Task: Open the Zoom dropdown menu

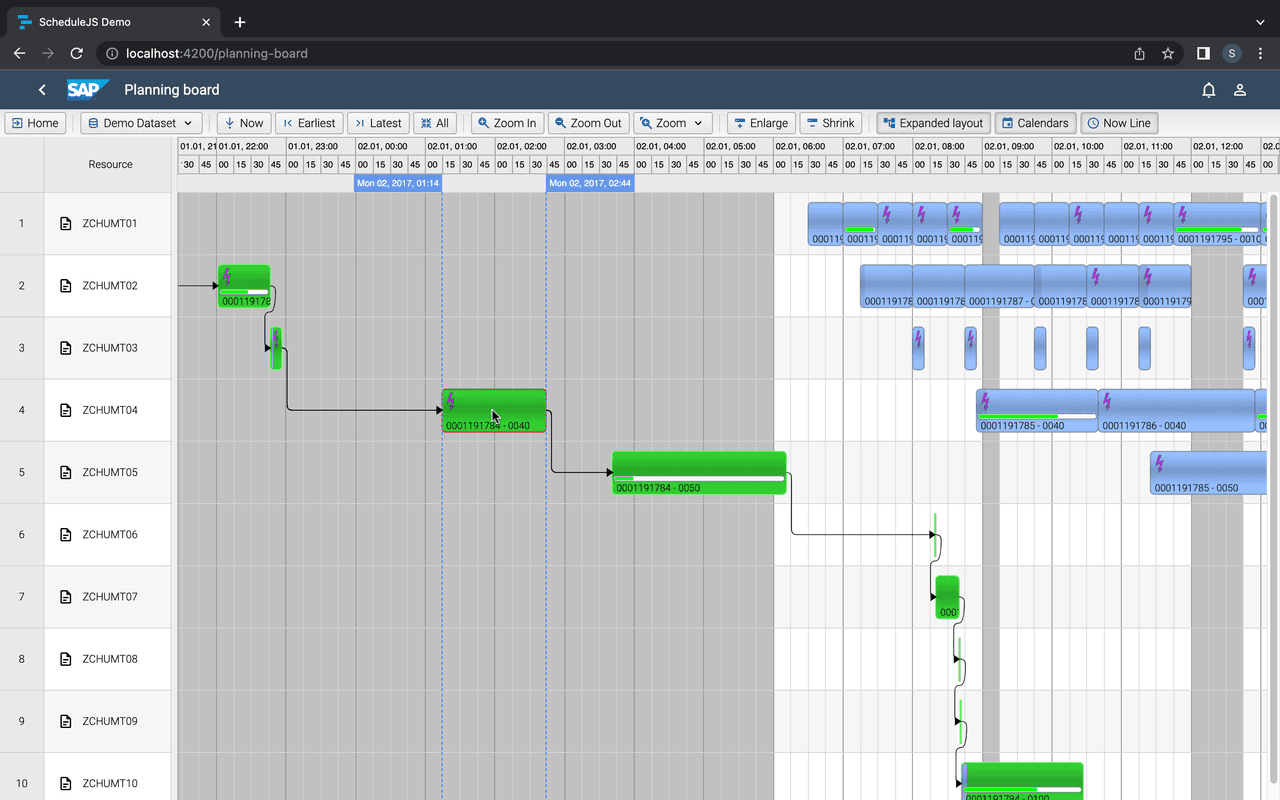Action: pos(673,123)
